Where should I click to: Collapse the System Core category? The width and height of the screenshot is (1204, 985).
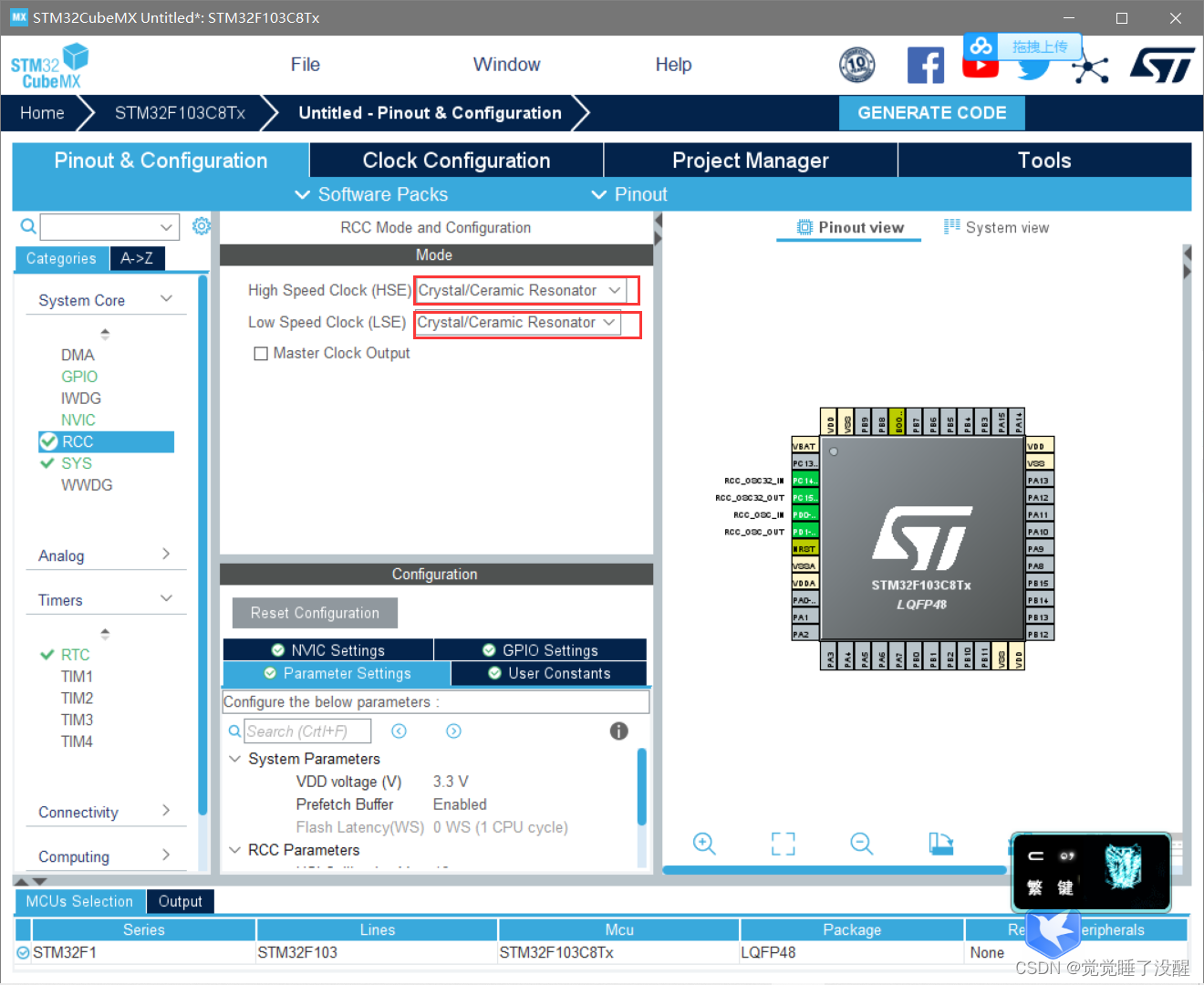coord(166,299)
